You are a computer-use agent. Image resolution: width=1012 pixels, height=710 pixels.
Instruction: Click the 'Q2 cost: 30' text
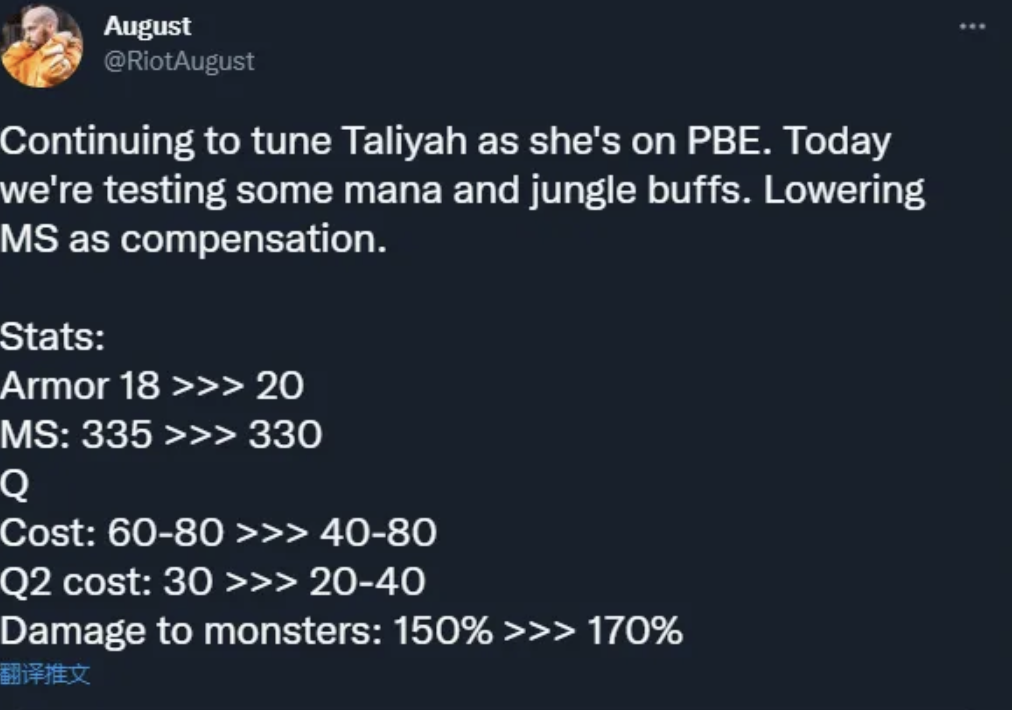pos(106,582)
